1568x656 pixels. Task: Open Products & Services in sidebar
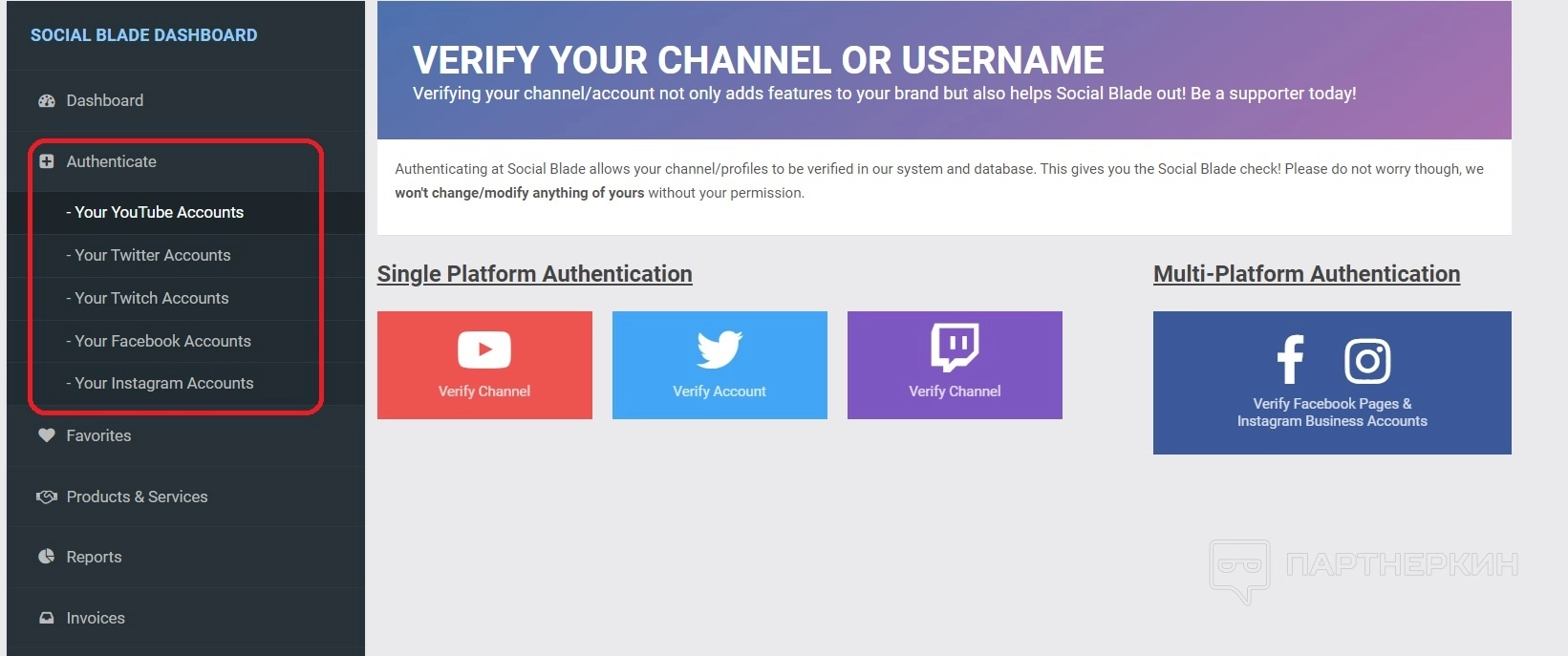click(185, 497)
